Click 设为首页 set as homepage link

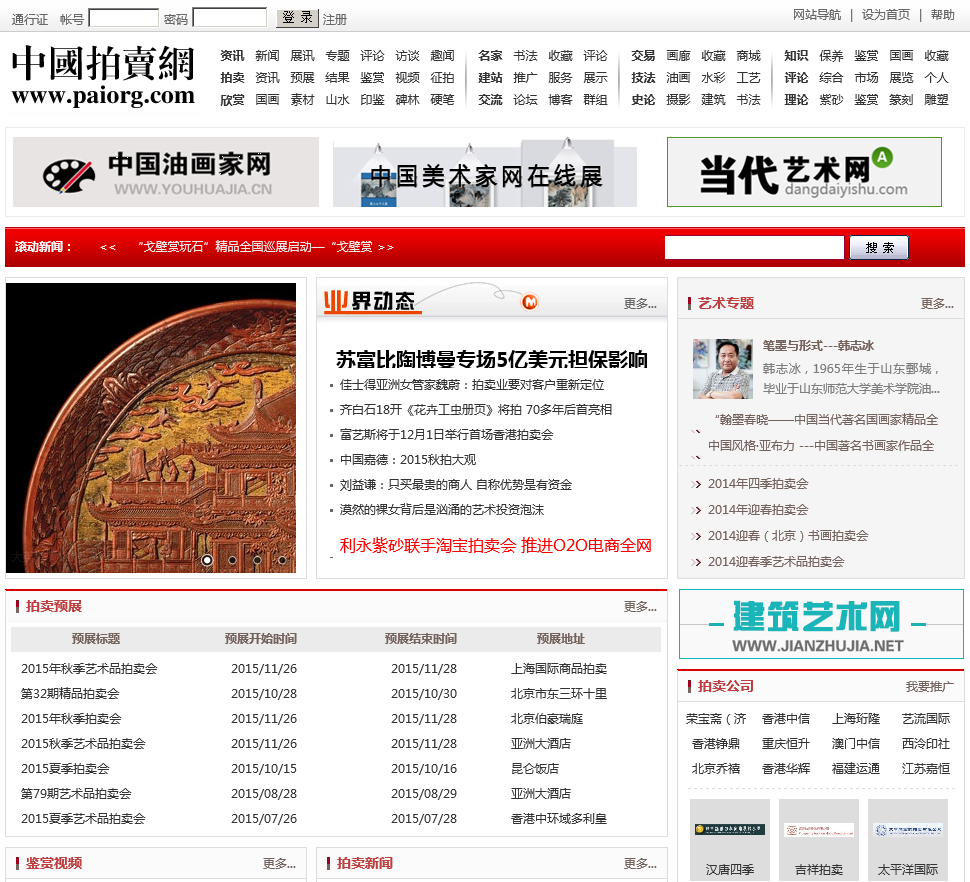click(x=886, y=15)
